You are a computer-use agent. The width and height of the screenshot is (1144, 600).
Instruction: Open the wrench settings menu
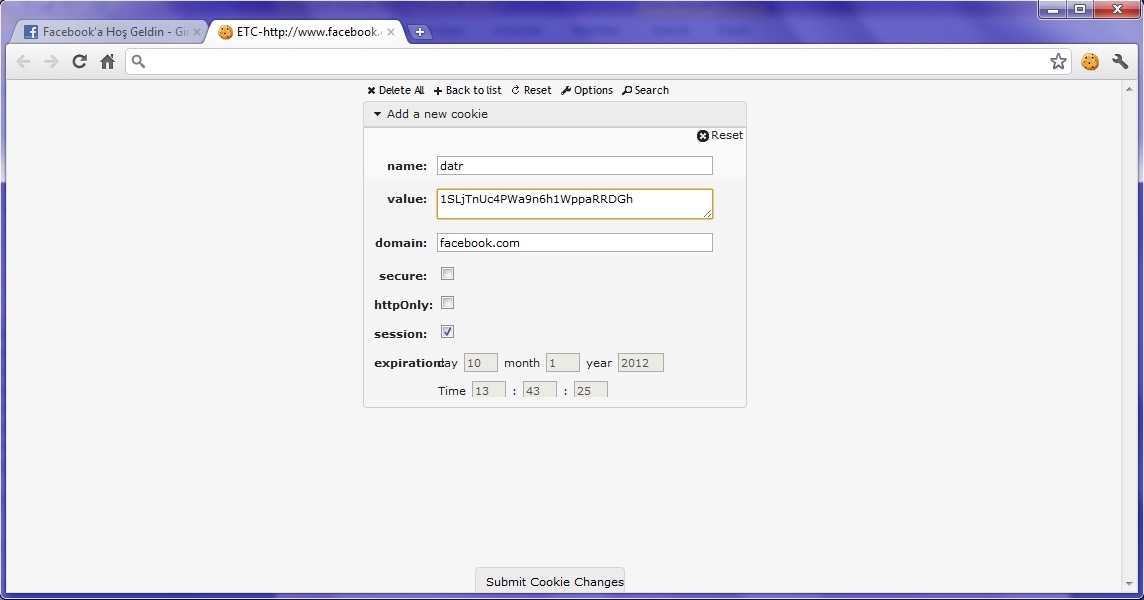[1120, 62]
